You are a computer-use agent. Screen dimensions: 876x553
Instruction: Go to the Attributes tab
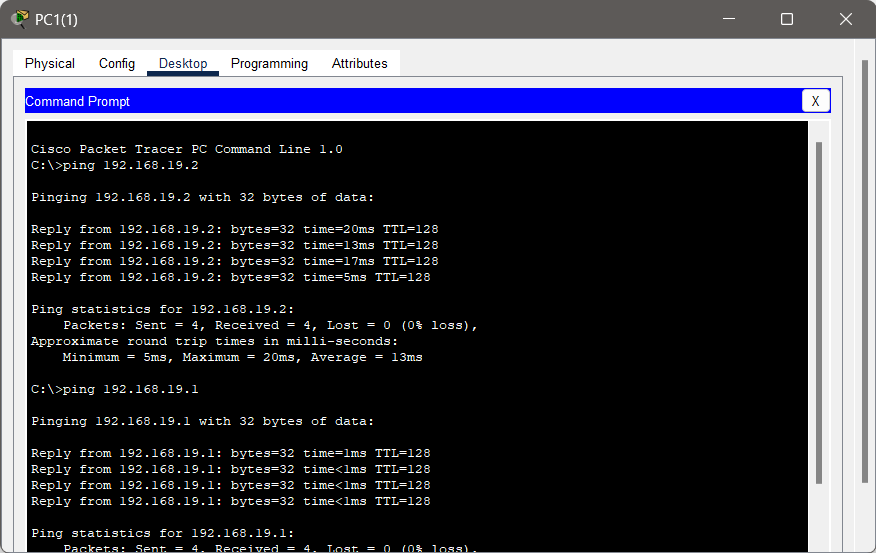[359, 64]
